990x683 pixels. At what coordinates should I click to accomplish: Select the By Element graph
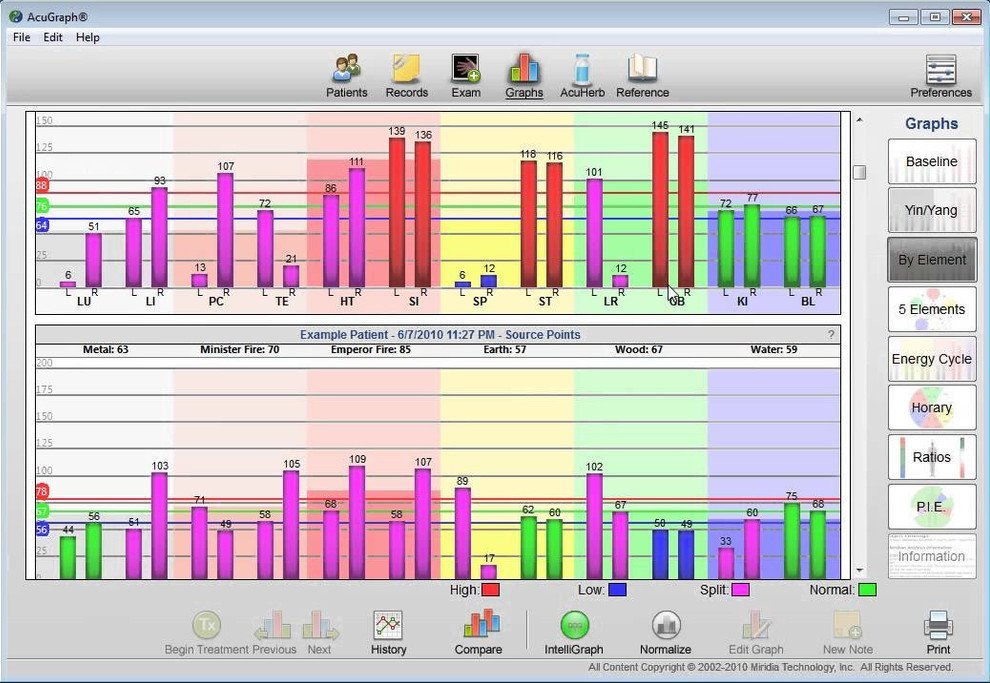932,260
